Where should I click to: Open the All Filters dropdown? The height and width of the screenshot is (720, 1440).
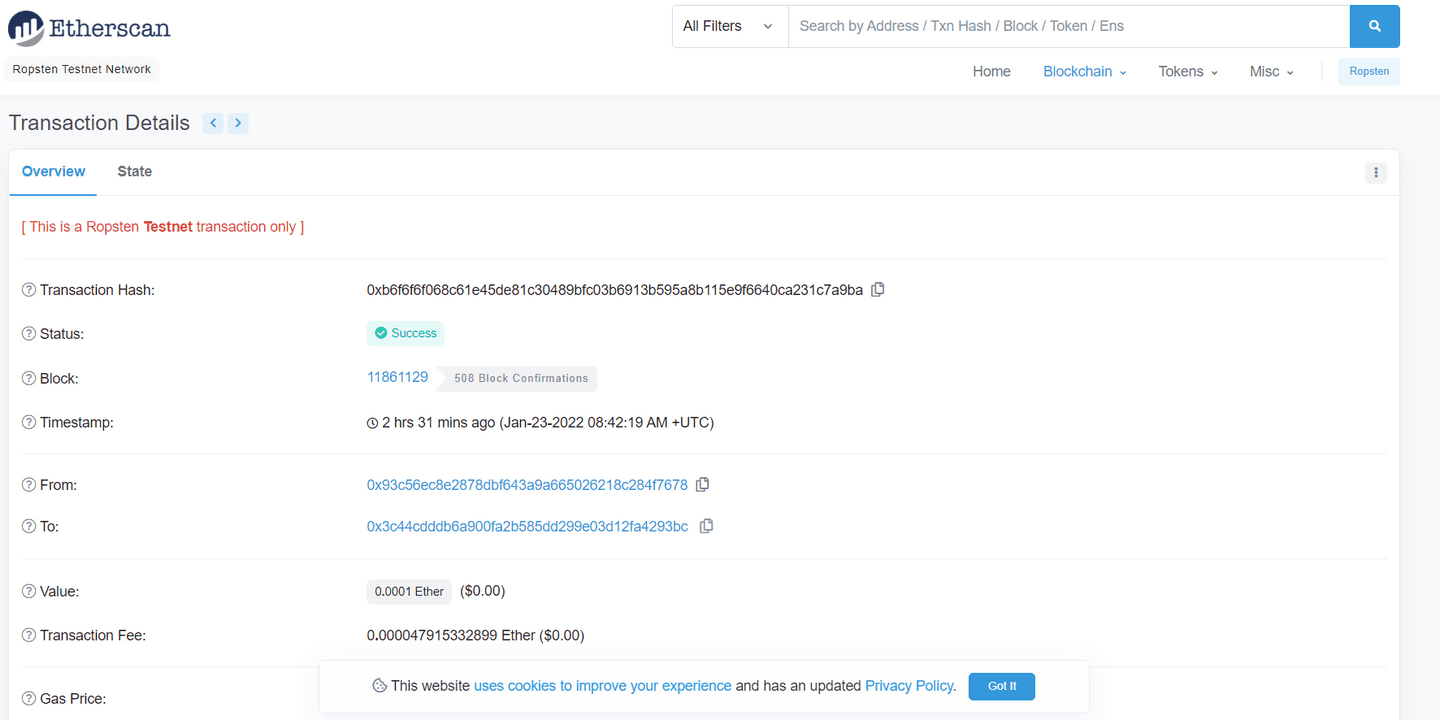point(730,26)
